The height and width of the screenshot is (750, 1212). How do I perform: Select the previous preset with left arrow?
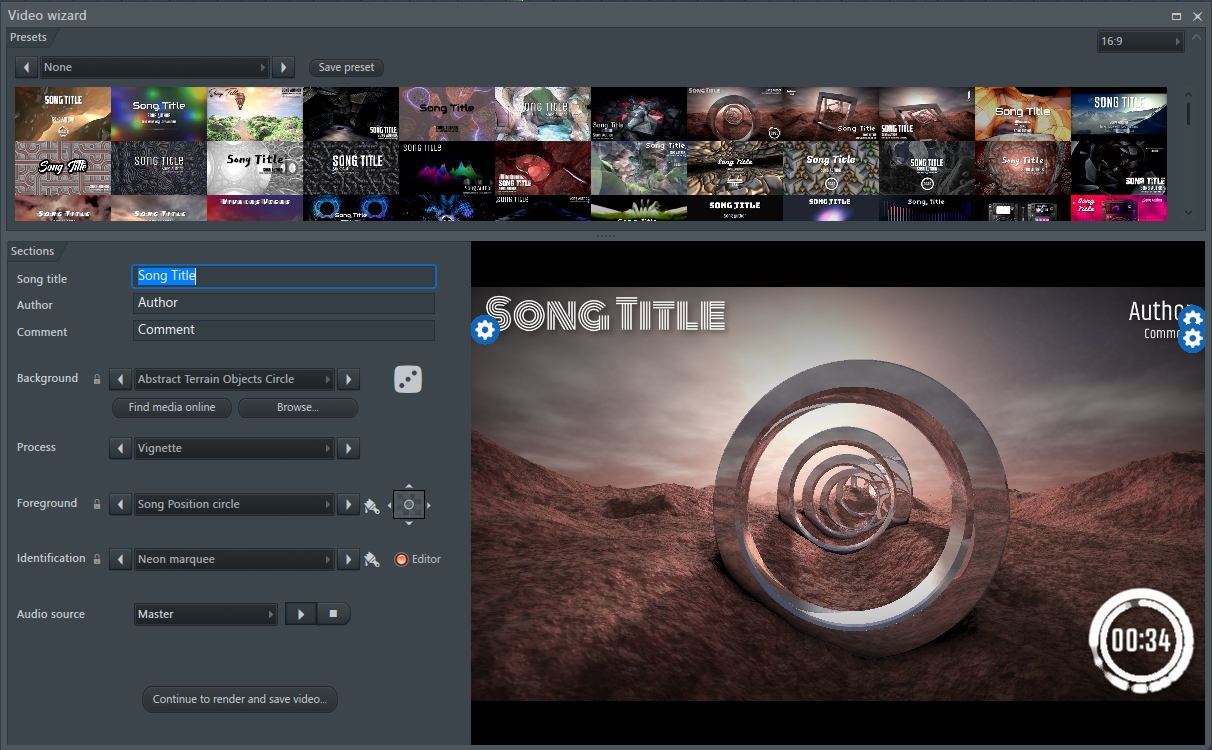26,67
